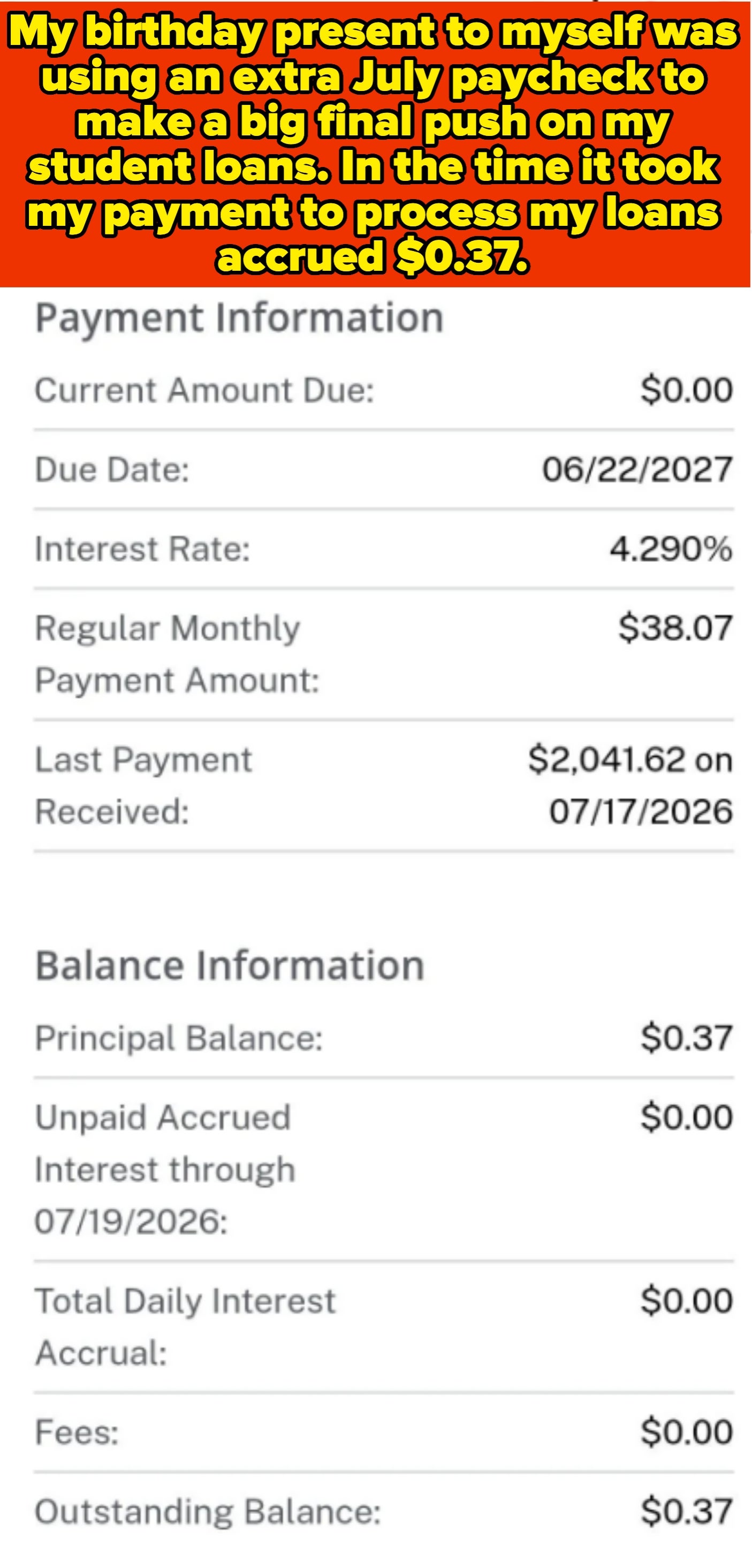Select the $38.07 monthly payment value
Image resolution: width=752 pixels, height=1568 pixels.
675,628
